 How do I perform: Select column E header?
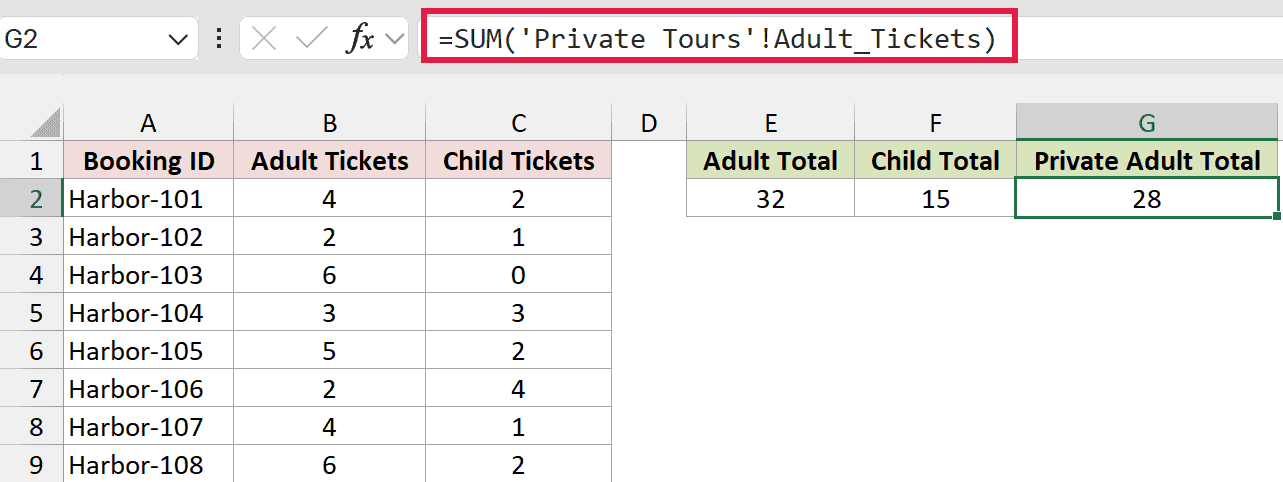(770, 123)
